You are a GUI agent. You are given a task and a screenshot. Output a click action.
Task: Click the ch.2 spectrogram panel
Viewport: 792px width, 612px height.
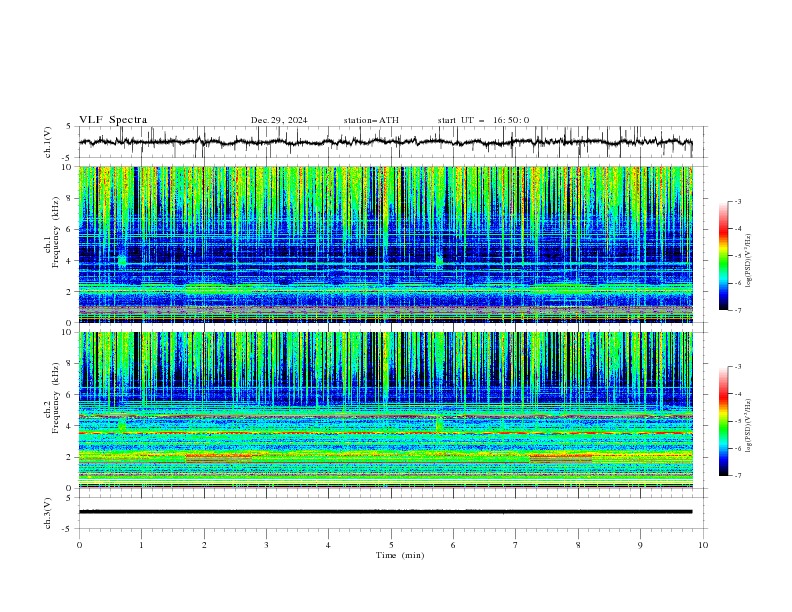tap(386, 410)
